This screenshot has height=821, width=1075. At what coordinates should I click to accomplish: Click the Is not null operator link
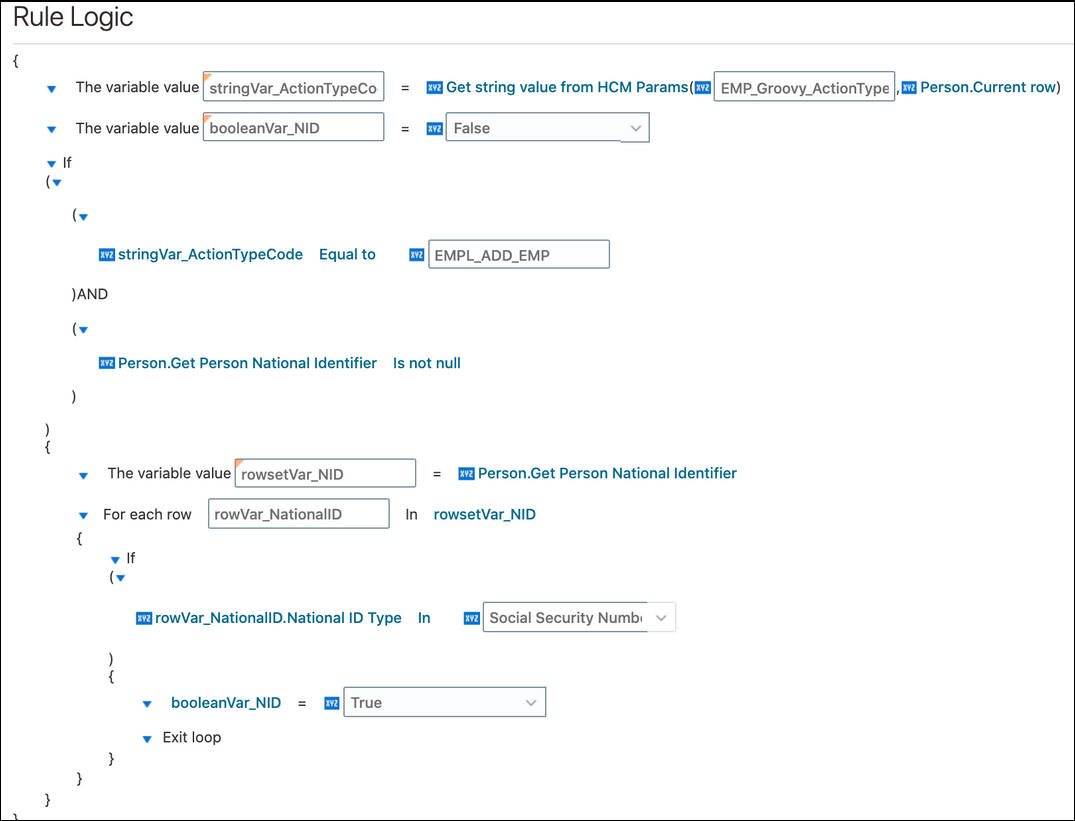[427, 363]
